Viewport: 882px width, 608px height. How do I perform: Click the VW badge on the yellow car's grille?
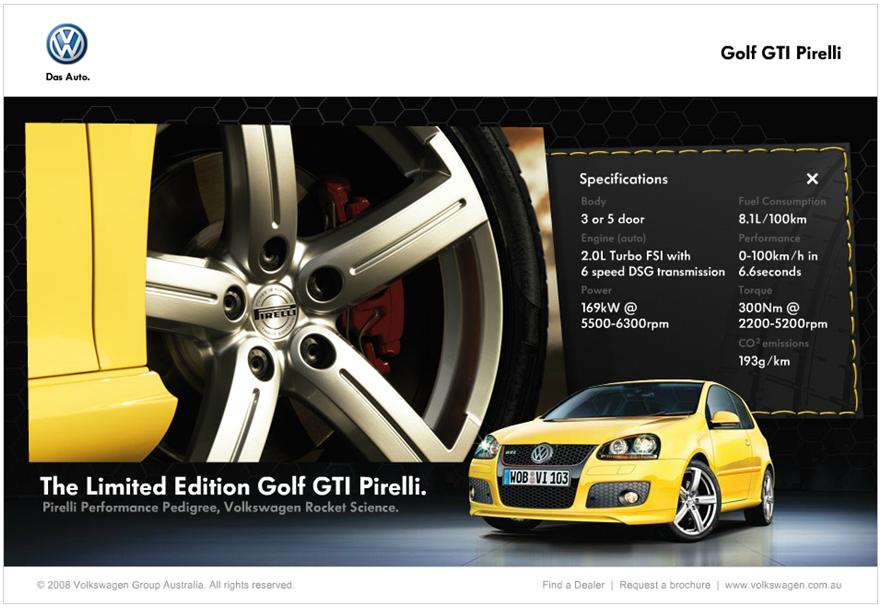coord(541,453)
